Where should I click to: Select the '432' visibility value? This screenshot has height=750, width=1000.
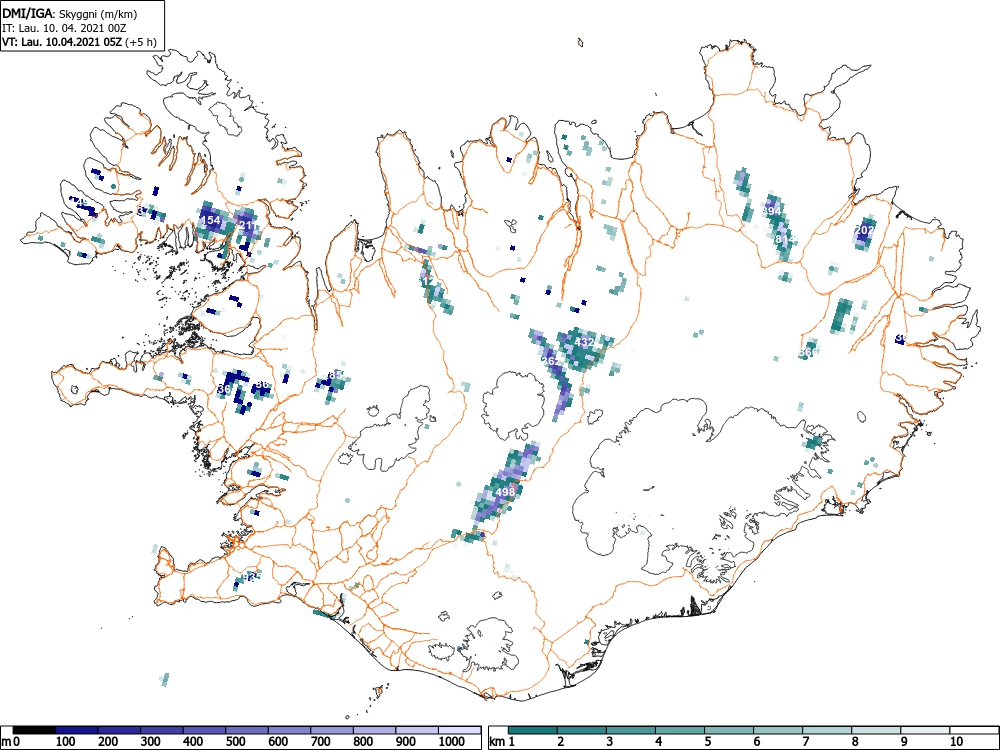(584, 342)
